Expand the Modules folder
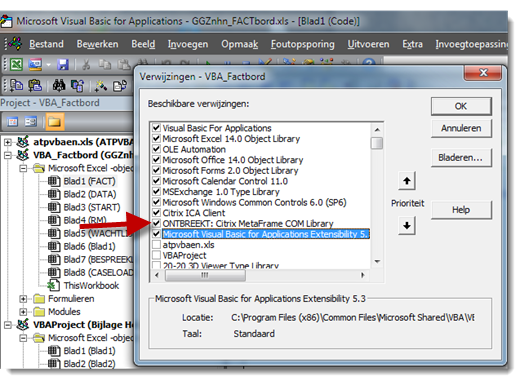This screenshot has width=520, height=381. (x=23, y=312)
